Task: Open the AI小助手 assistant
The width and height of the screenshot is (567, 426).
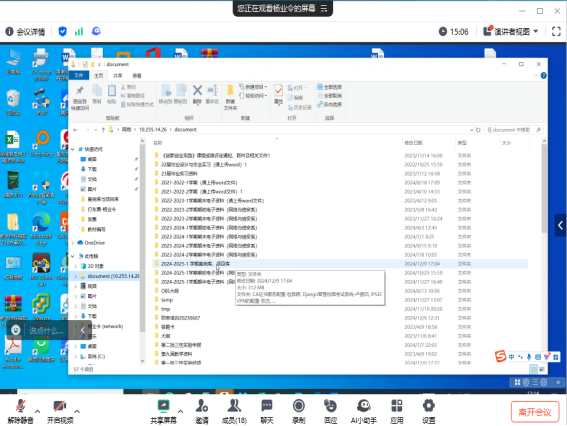Action: pos(363,412)
